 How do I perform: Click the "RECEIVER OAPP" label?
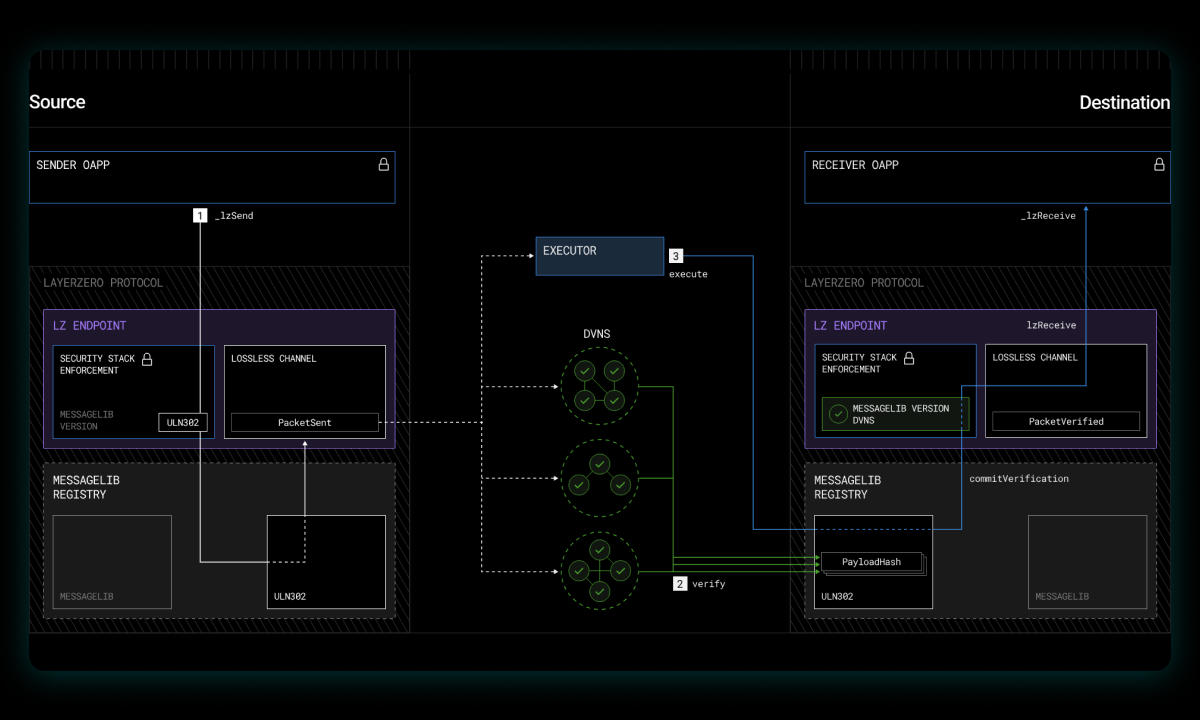(x=855, y=165)
